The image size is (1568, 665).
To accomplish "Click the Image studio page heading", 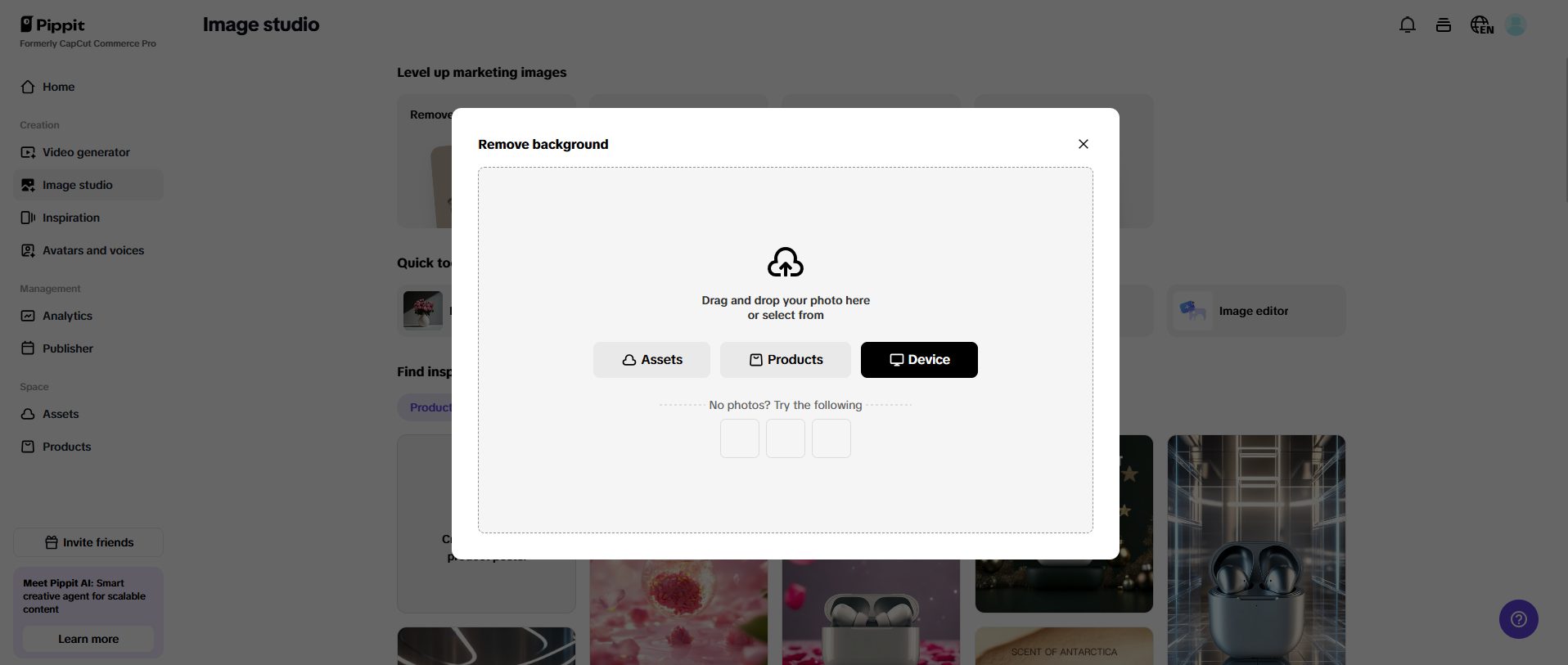I will pos(261,25).
